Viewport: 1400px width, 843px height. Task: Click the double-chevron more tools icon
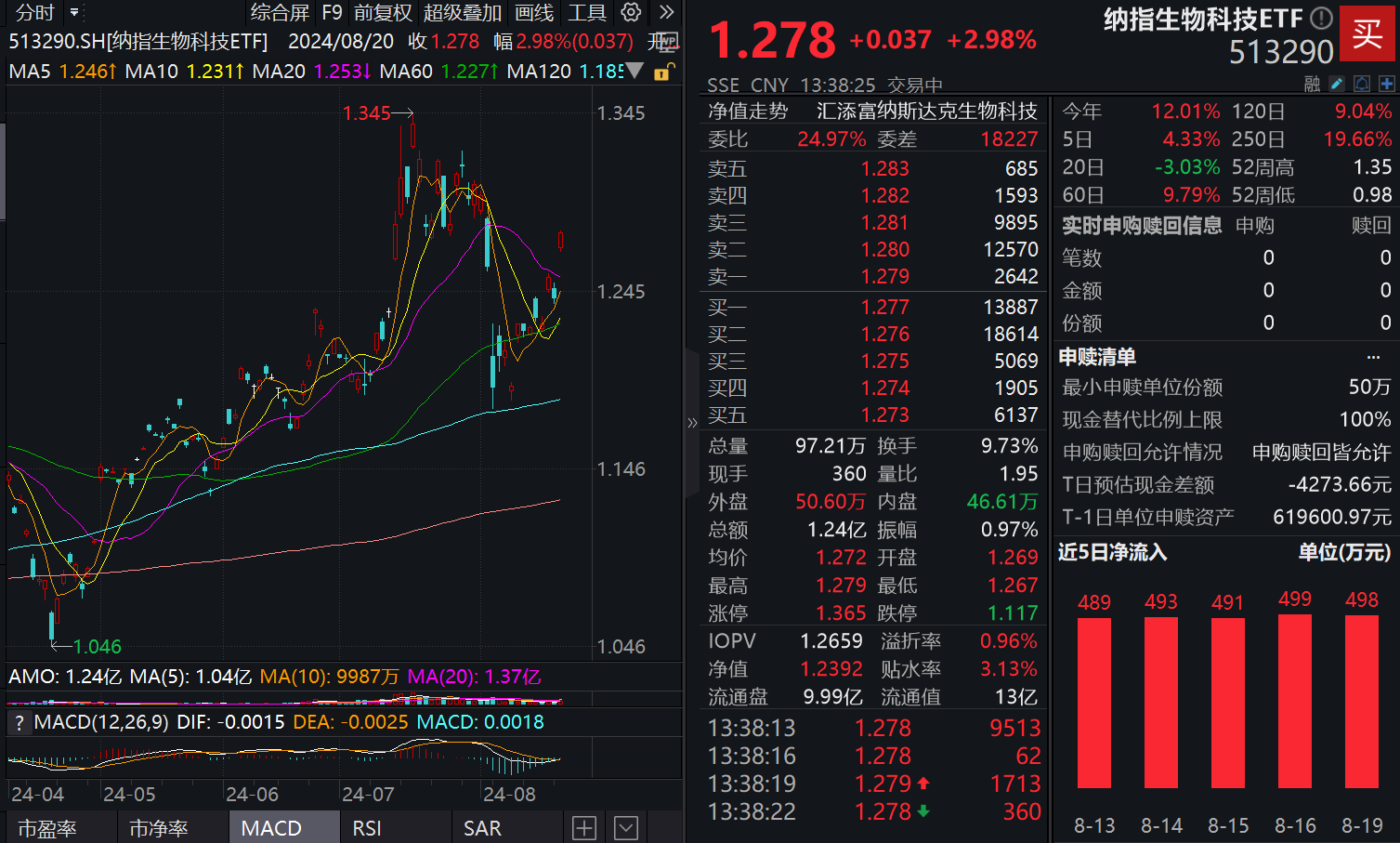pos(666,12)
